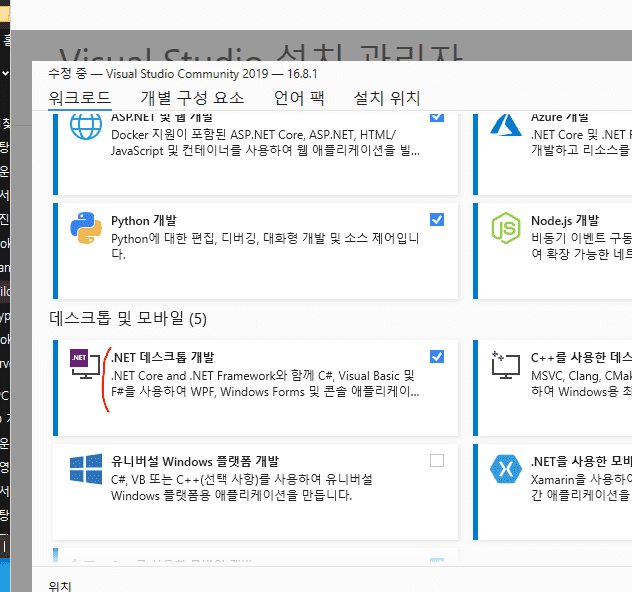The image size is (632, 592).
Task: Click the .NET을 사용한 모바일 card title
Action: pos(581,461)
